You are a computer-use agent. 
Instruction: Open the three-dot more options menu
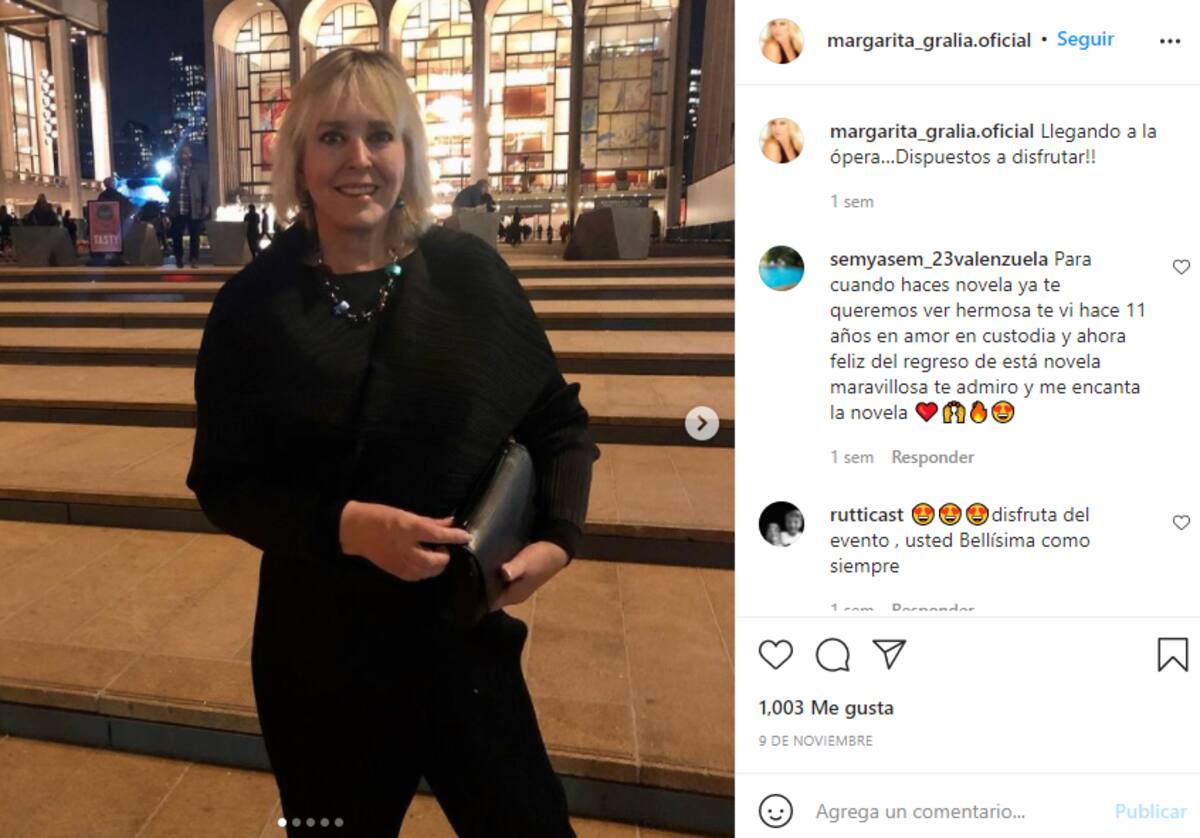(x=1170, y=41)
